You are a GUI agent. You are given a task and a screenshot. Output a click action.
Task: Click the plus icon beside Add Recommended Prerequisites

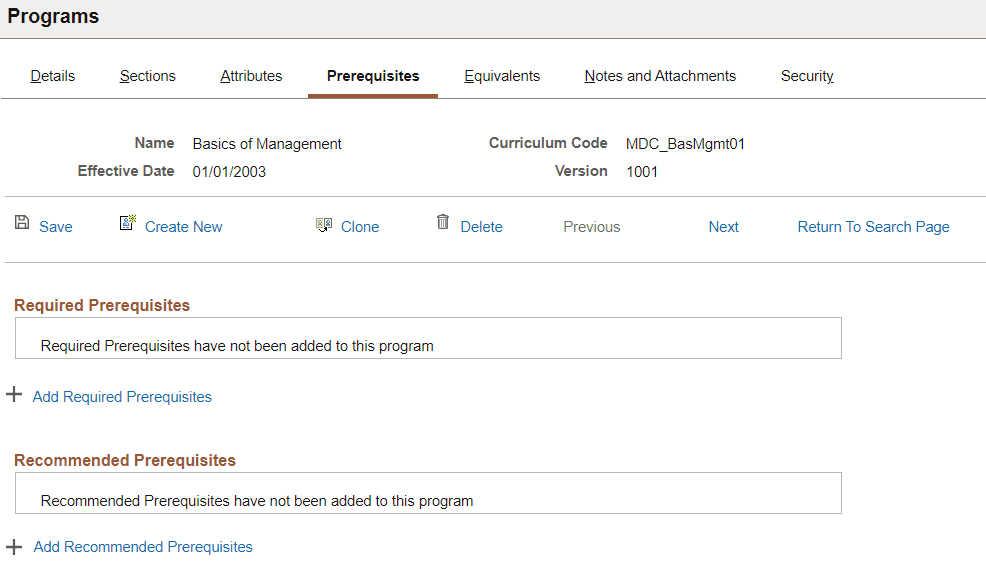click(14, 547)
